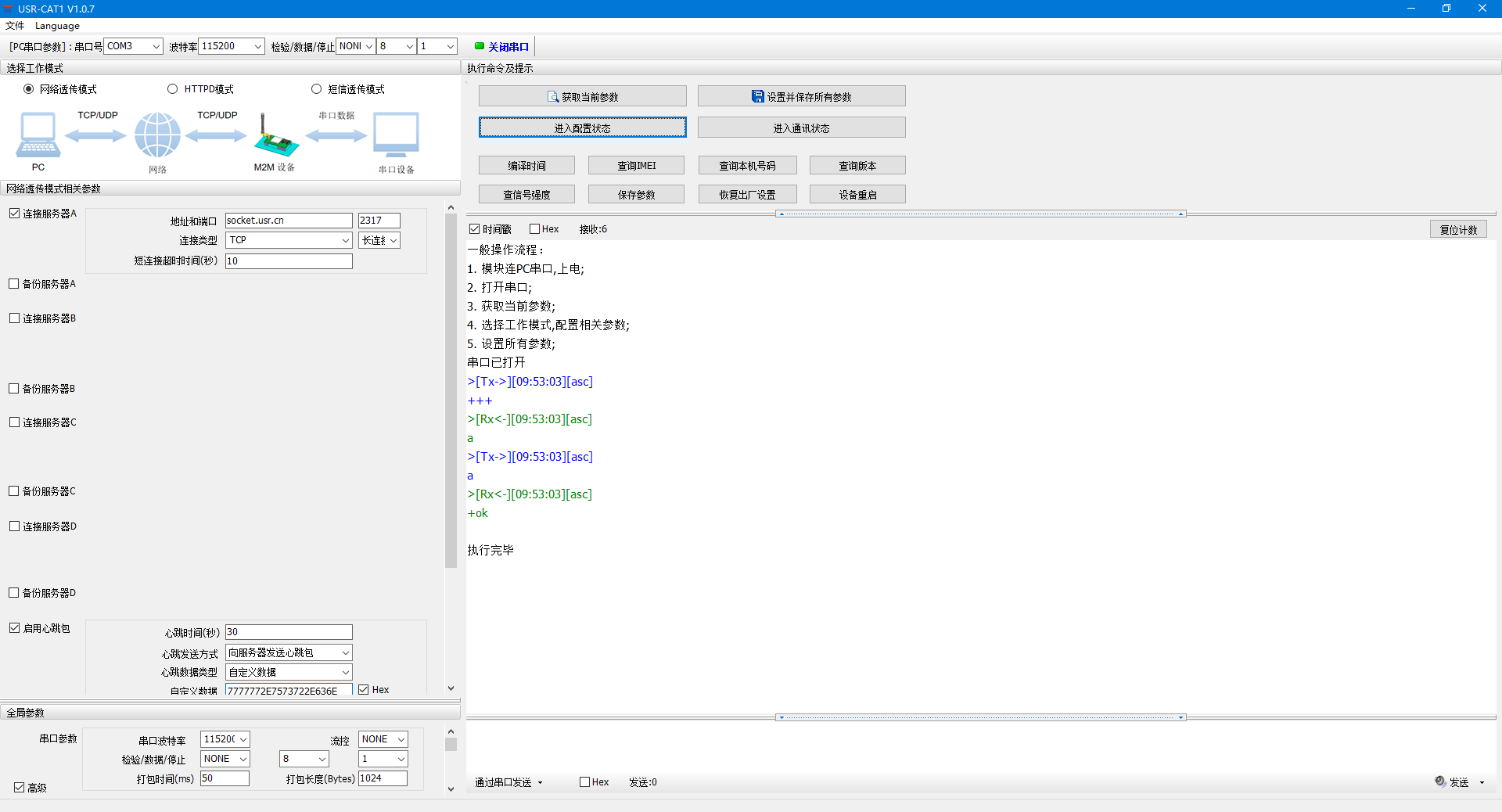Screen dimensions: 1502x812
Task: Click the network parameters panel vertical scrollbar
Action: click(x=451, y=391)
